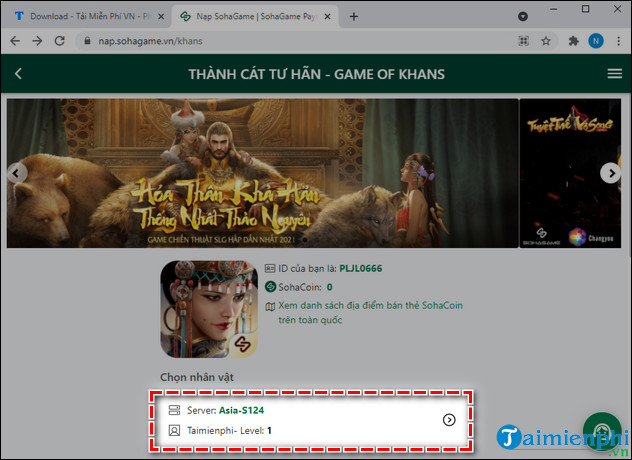This screenshot has height=460, width=632.
Task: Open the QR code icon in address bar
Action: click(523, 41)
